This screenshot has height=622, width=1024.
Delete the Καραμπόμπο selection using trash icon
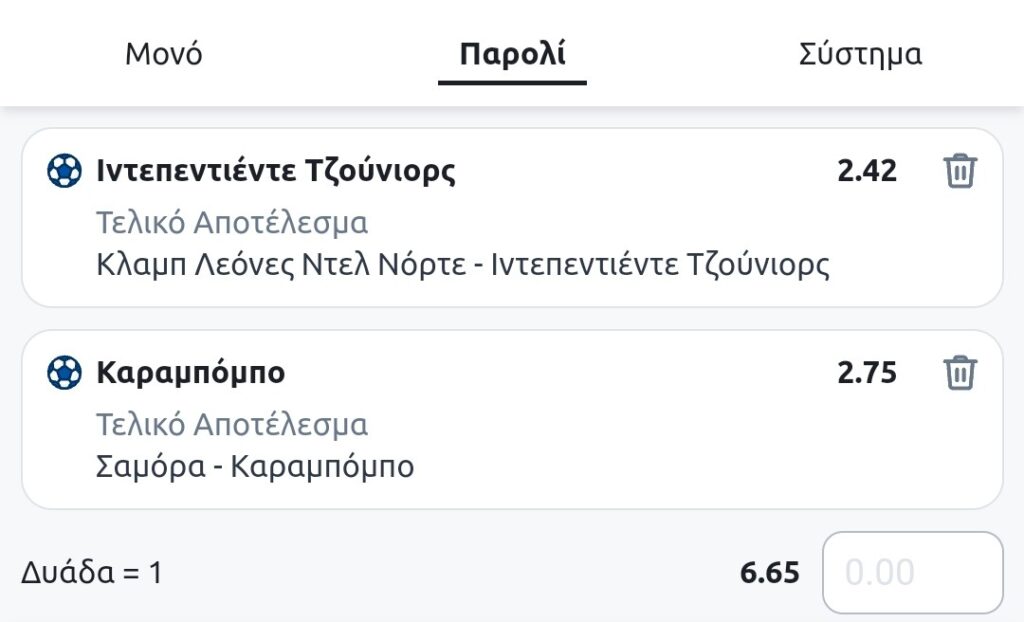point(959,373)
